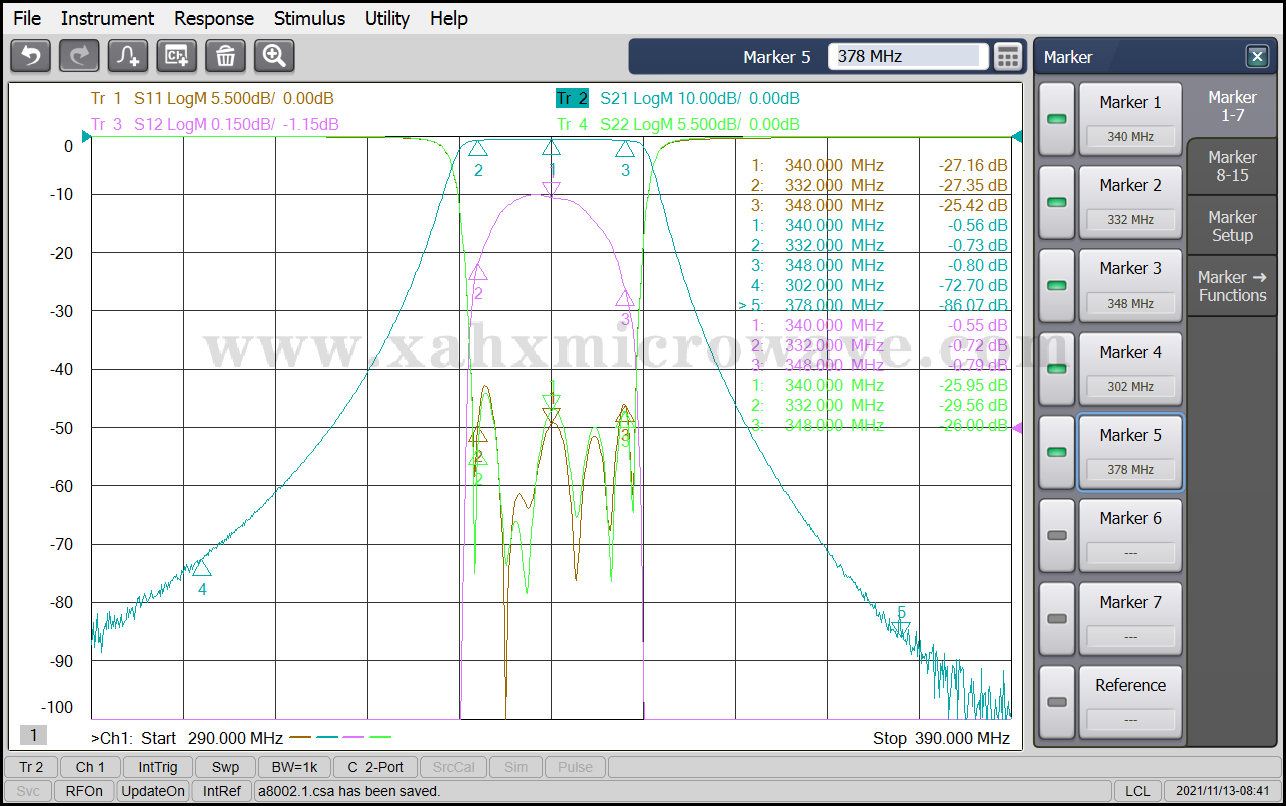Click the LCL status indicator
Screen dimensions: 1286x806
click(x=1137, y=791)
